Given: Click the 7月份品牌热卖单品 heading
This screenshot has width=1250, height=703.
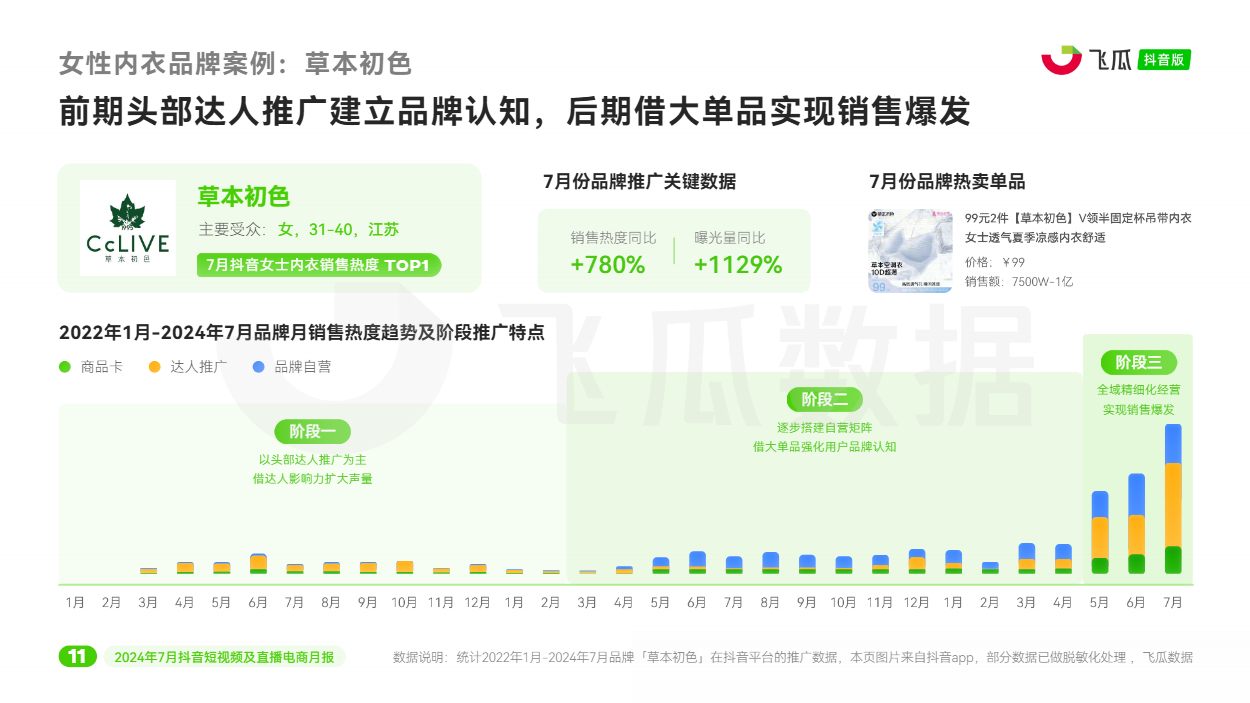Looking at the screenshot, I should click(947, 181).
